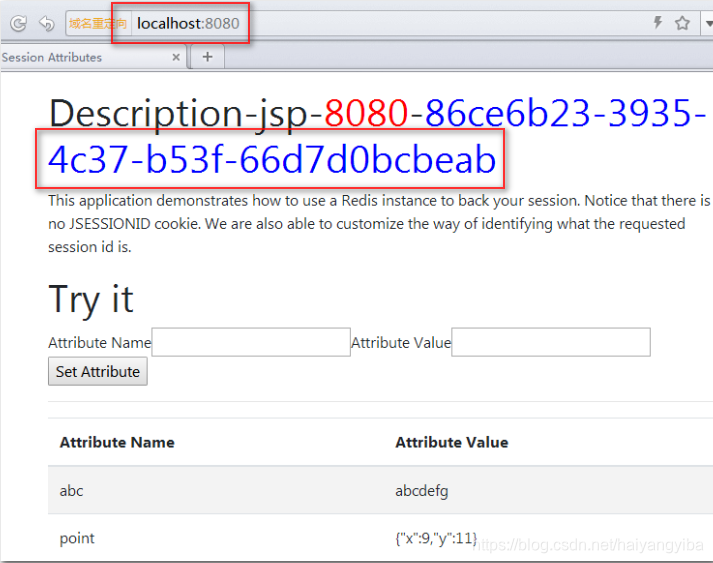This screenshot has width=713, height=563.
Task: Click the Attribute Name input field
Action: click(x=251, y=342)
